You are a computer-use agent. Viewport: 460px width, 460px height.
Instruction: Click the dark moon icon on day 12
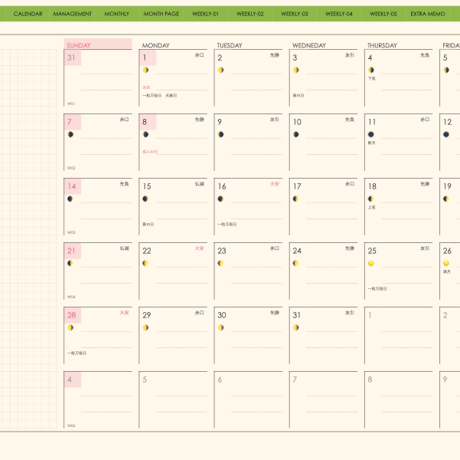pyautogui.click(x=446, y=134)
